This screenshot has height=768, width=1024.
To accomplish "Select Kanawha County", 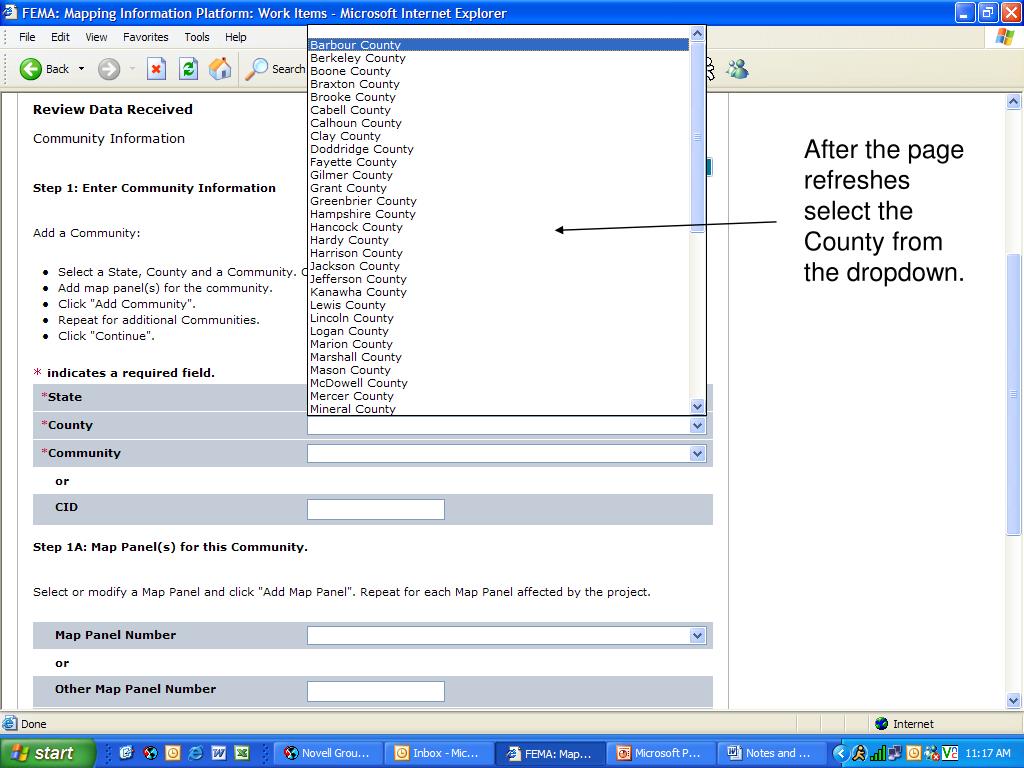I will [499, 292].
